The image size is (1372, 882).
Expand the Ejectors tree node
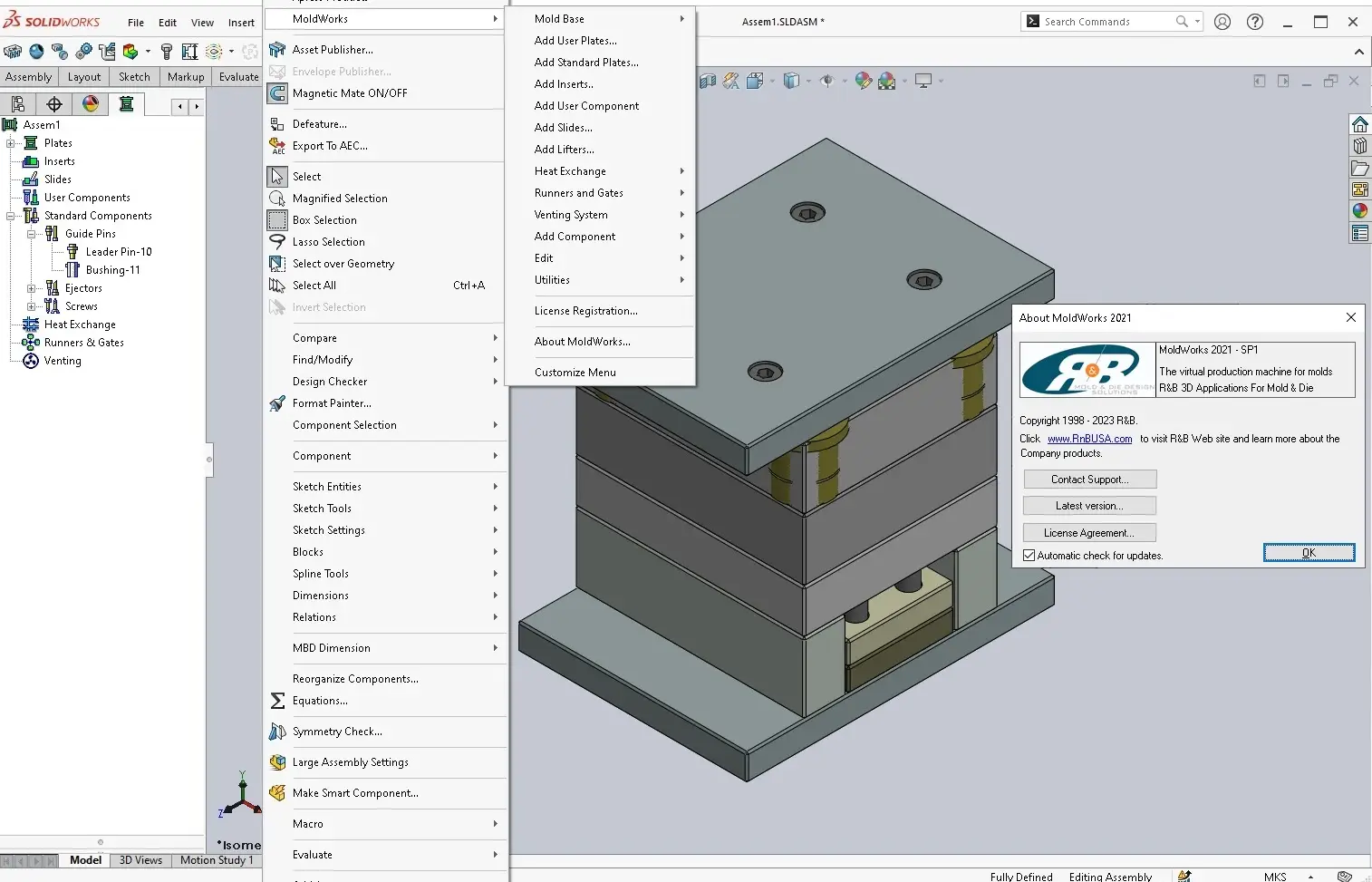[x=31, y=288]
